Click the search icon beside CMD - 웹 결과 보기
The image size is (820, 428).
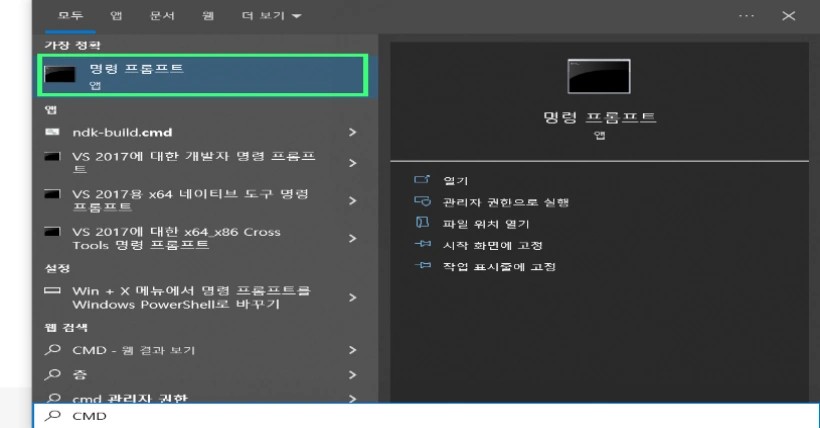[x=52, y=350]
